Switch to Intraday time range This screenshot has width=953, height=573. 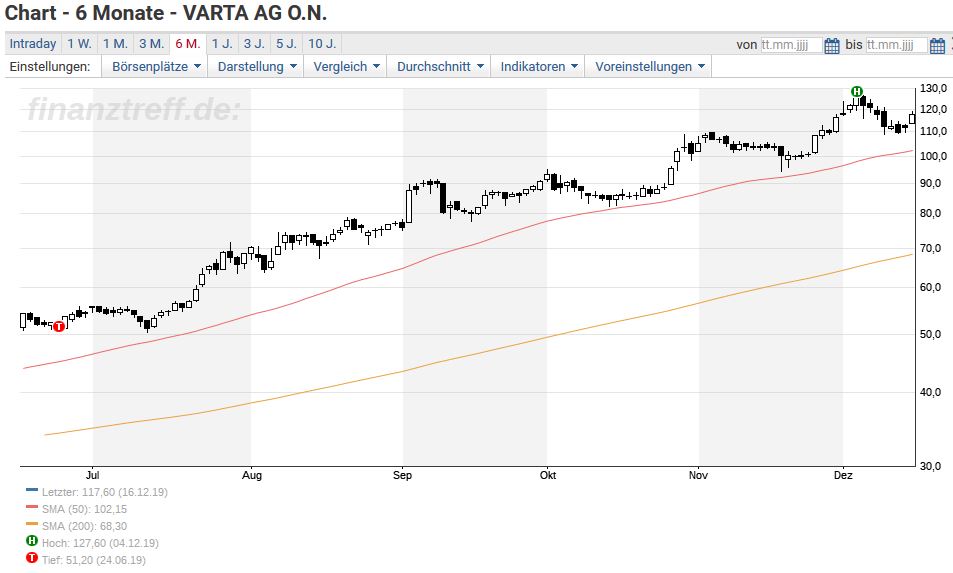pos(33,44)
